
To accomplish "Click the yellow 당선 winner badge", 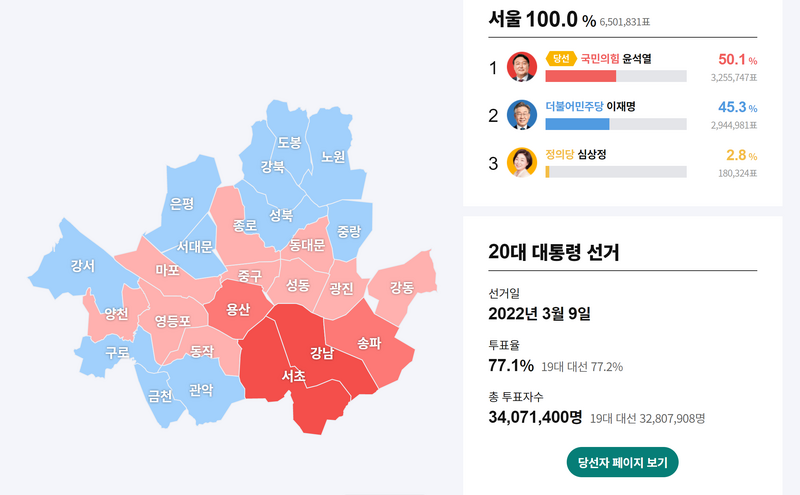I will pyautogui.click(x=561, y=58).
